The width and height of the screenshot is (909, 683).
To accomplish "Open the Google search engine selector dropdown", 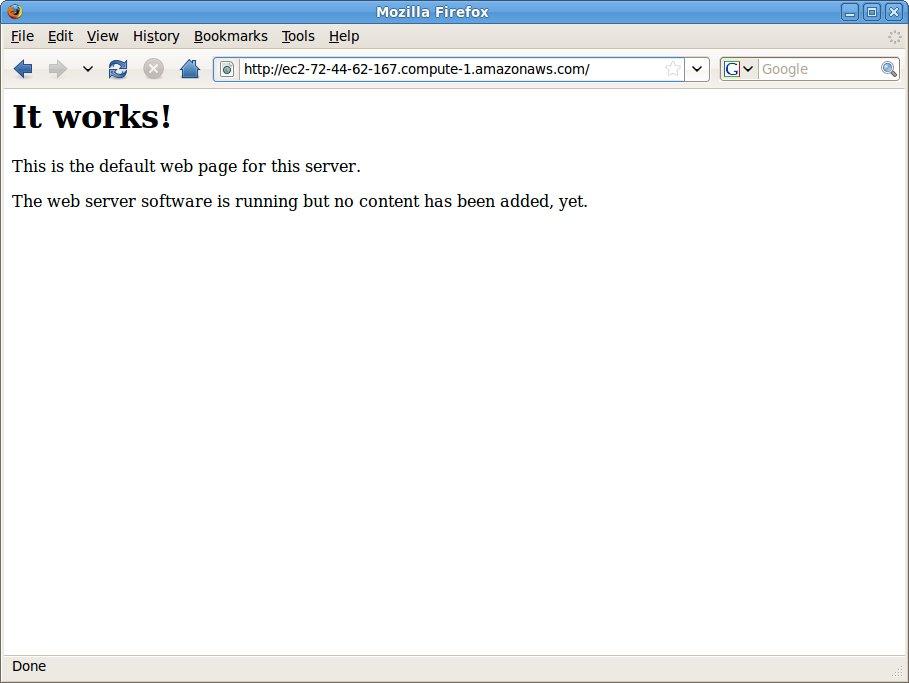I will click(x=739, y=70).
